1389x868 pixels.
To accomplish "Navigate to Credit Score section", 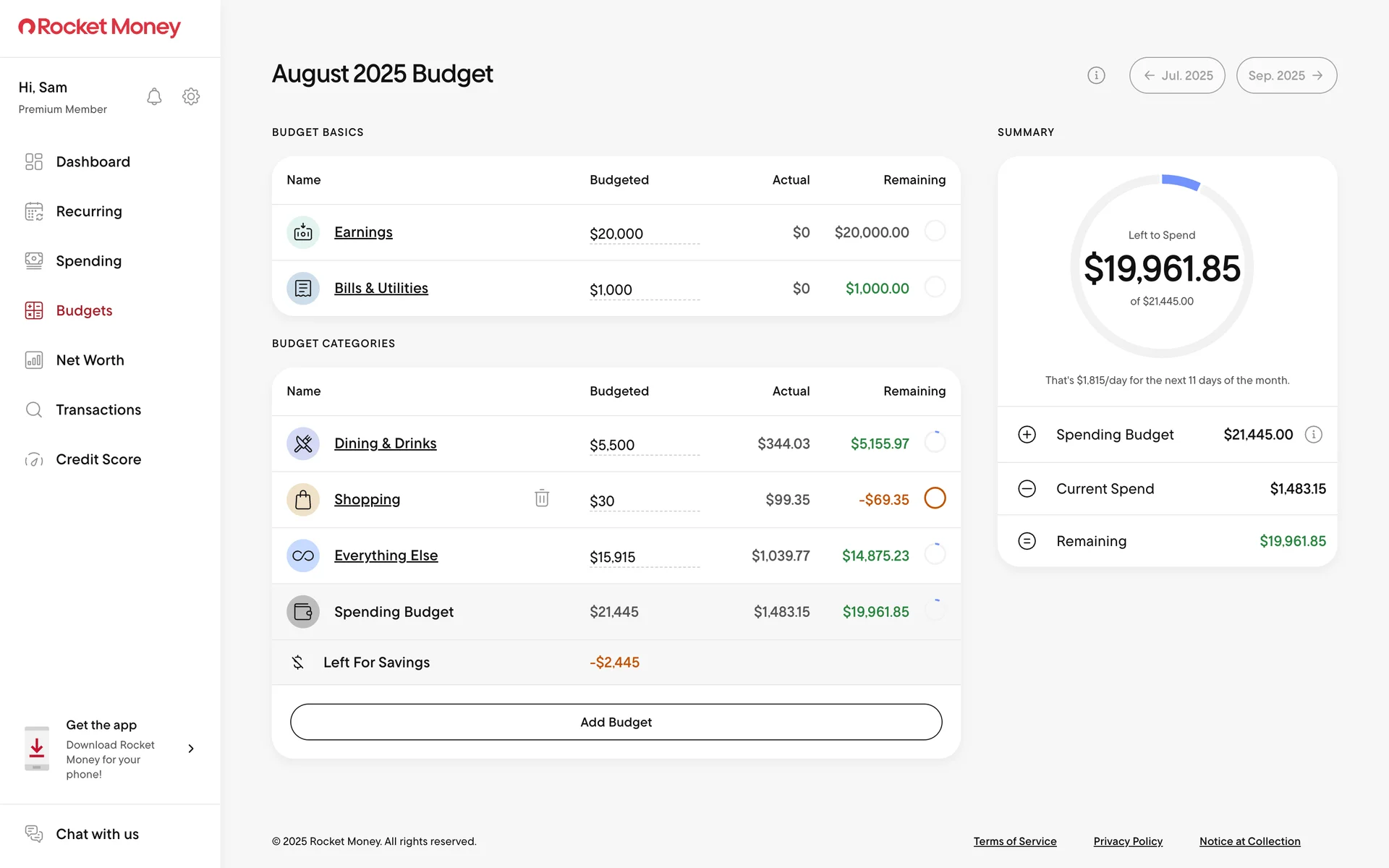I will (x=98, y=459).
